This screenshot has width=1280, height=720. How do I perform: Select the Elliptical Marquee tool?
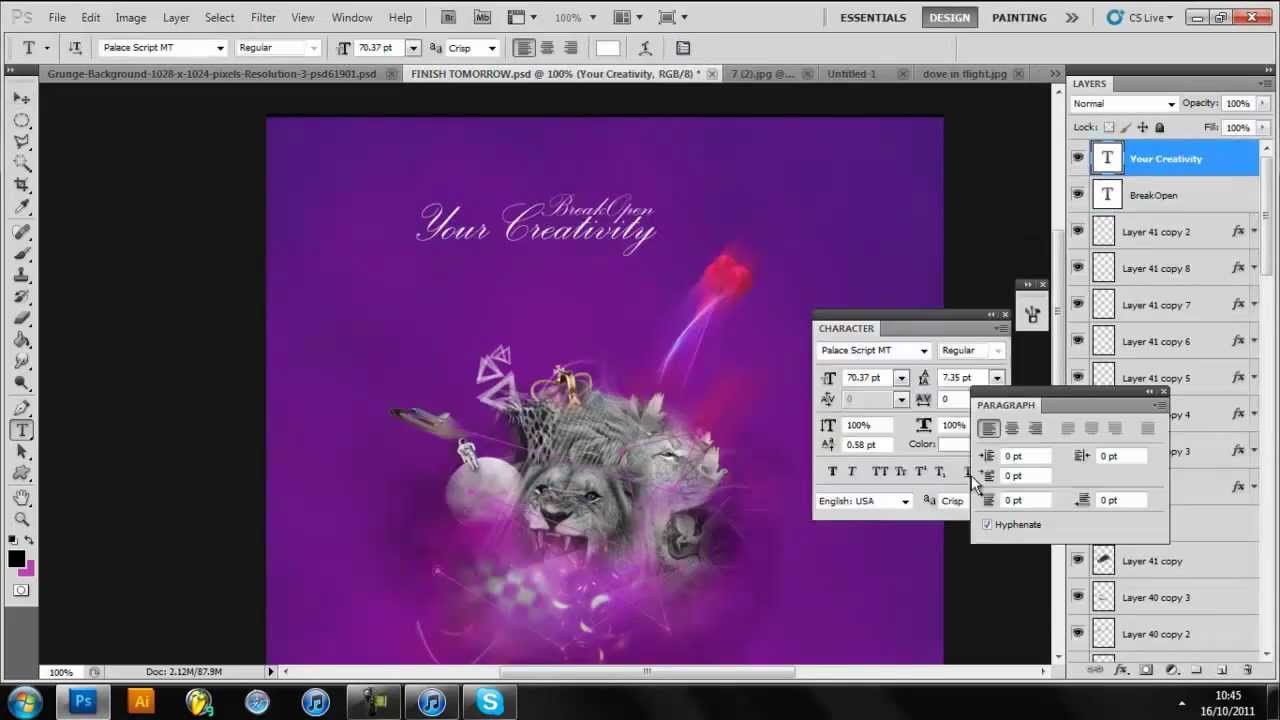pyautogui.click(x=21, y=120)
